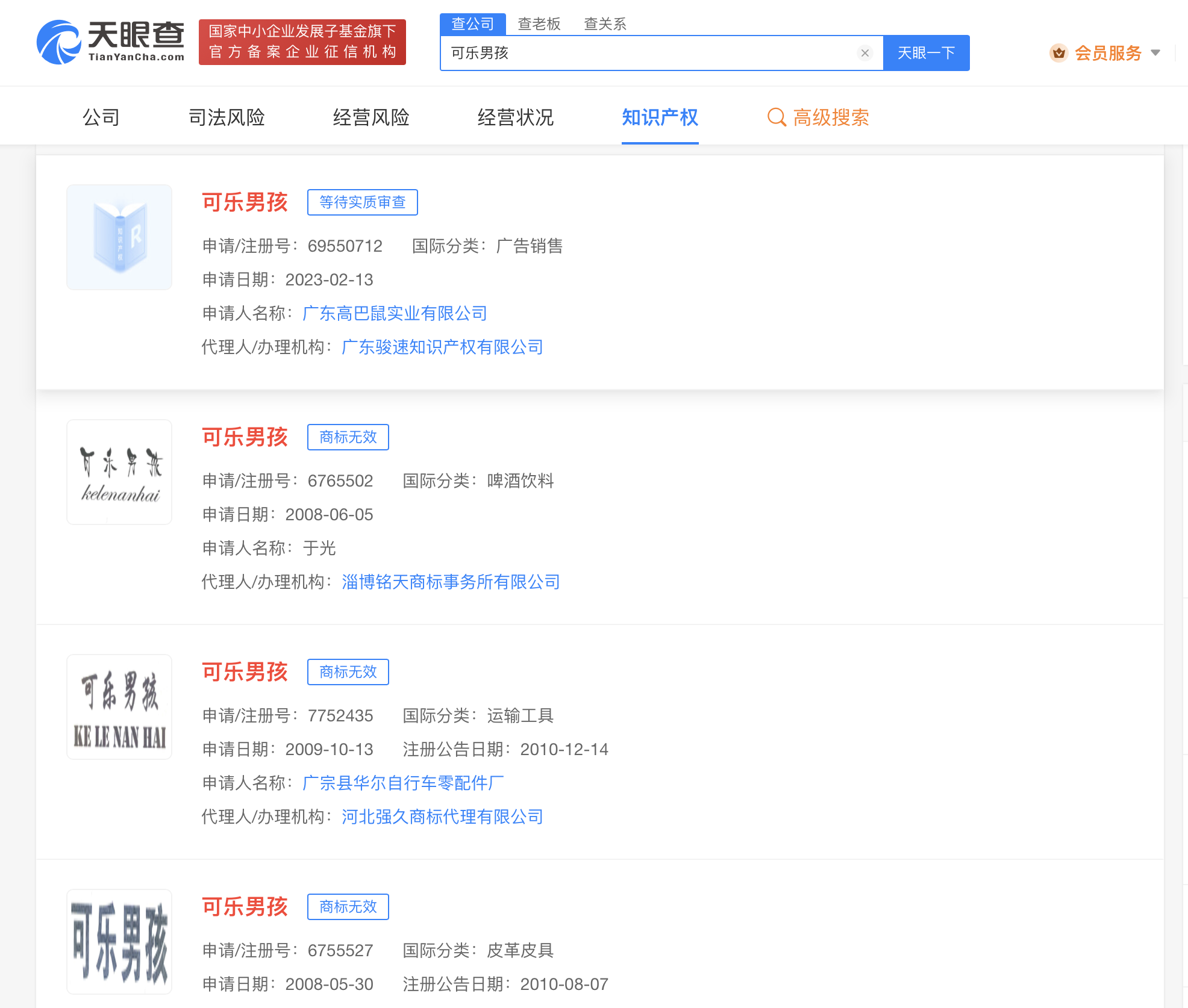Open the bold 可乐男孩 trademark thumbnail
Viewport: 1188px width, 1008px height.
pyautogui.click(x=119, y=942)
